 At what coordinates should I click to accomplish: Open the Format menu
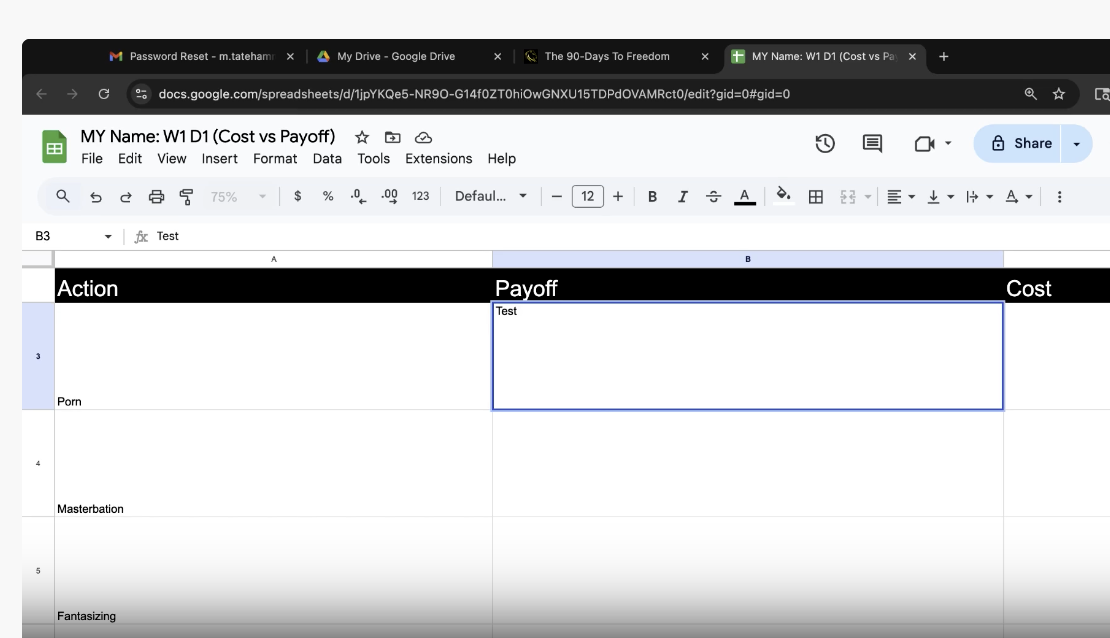tap(275, 159)
